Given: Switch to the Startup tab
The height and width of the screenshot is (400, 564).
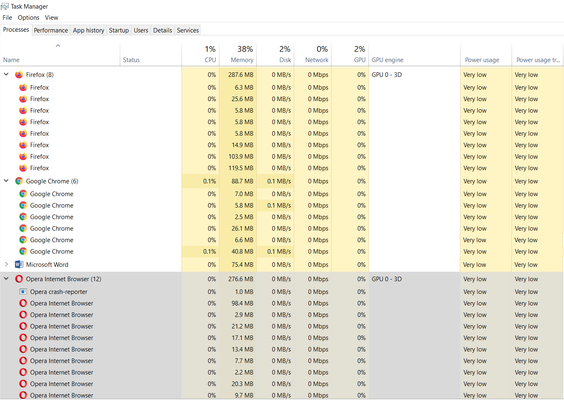Looking at the screenshot, I should tap(119, 31).
